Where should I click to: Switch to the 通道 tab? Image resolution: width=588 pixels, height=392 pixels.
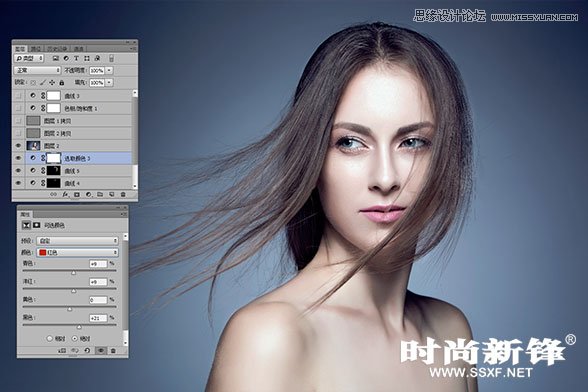point(78,49)
